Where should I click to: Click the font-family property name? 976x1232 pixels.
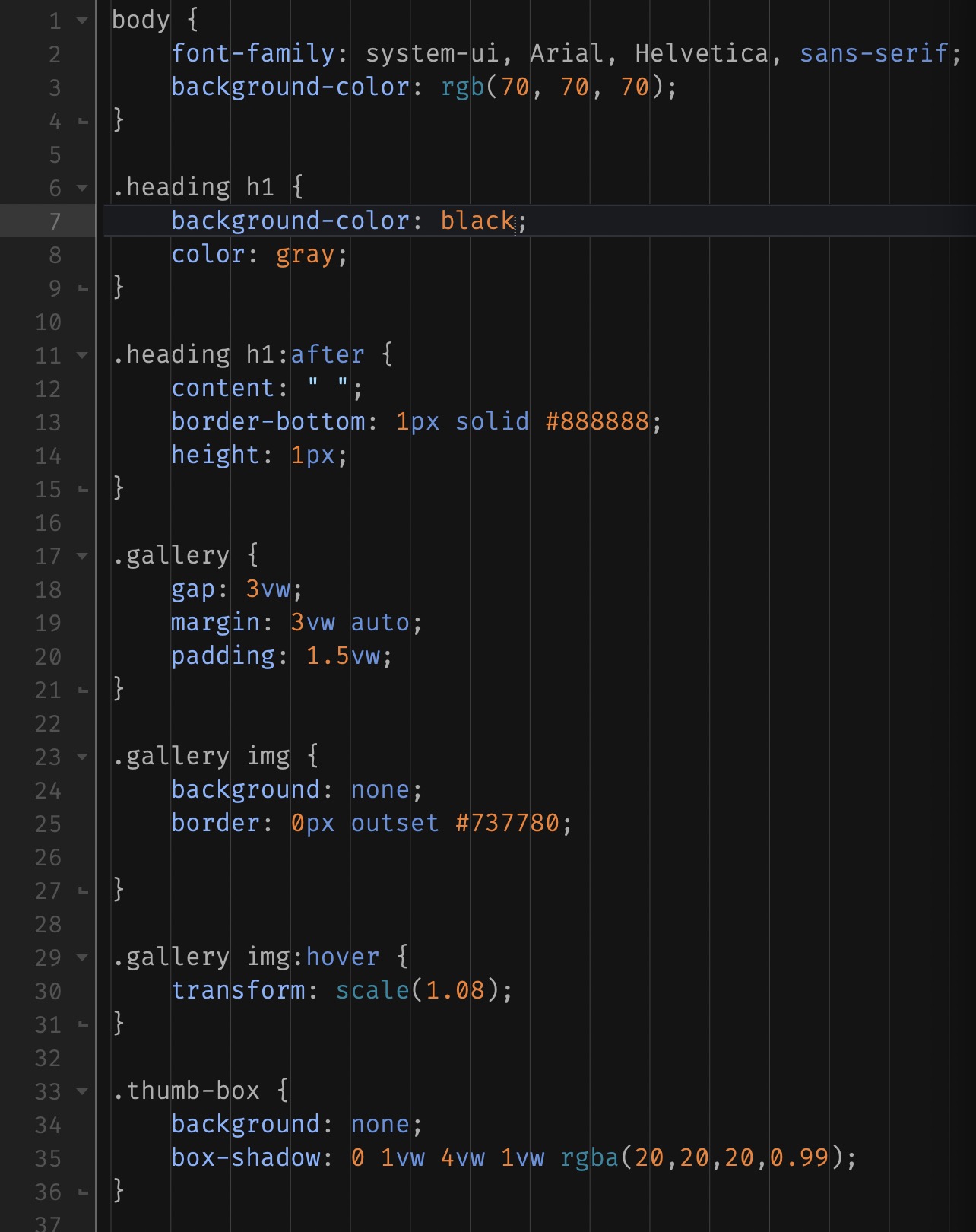(254, 53)
